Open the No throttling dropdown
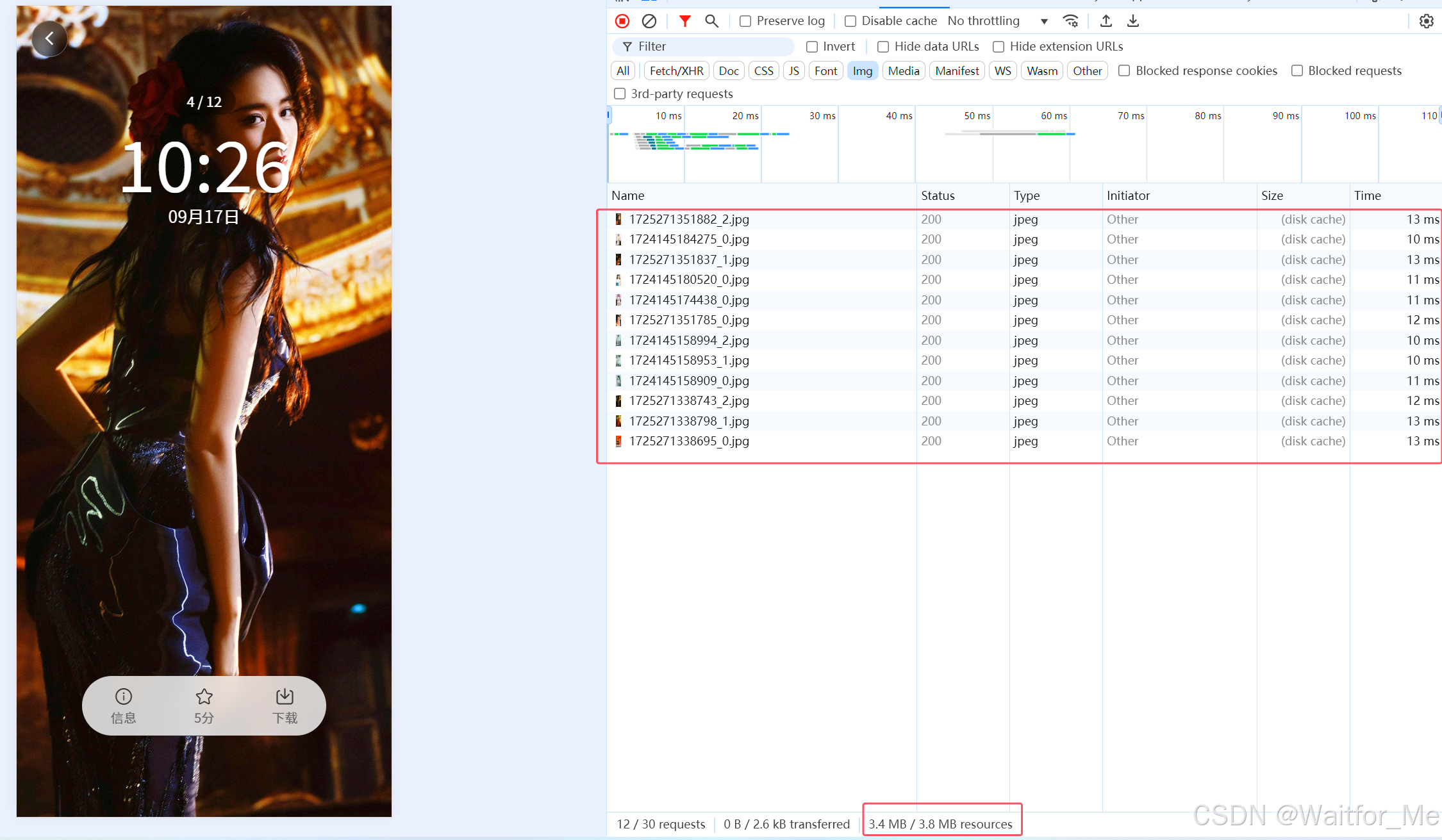The width and height of the screenshot is (1442, 840). pos(998,21)
